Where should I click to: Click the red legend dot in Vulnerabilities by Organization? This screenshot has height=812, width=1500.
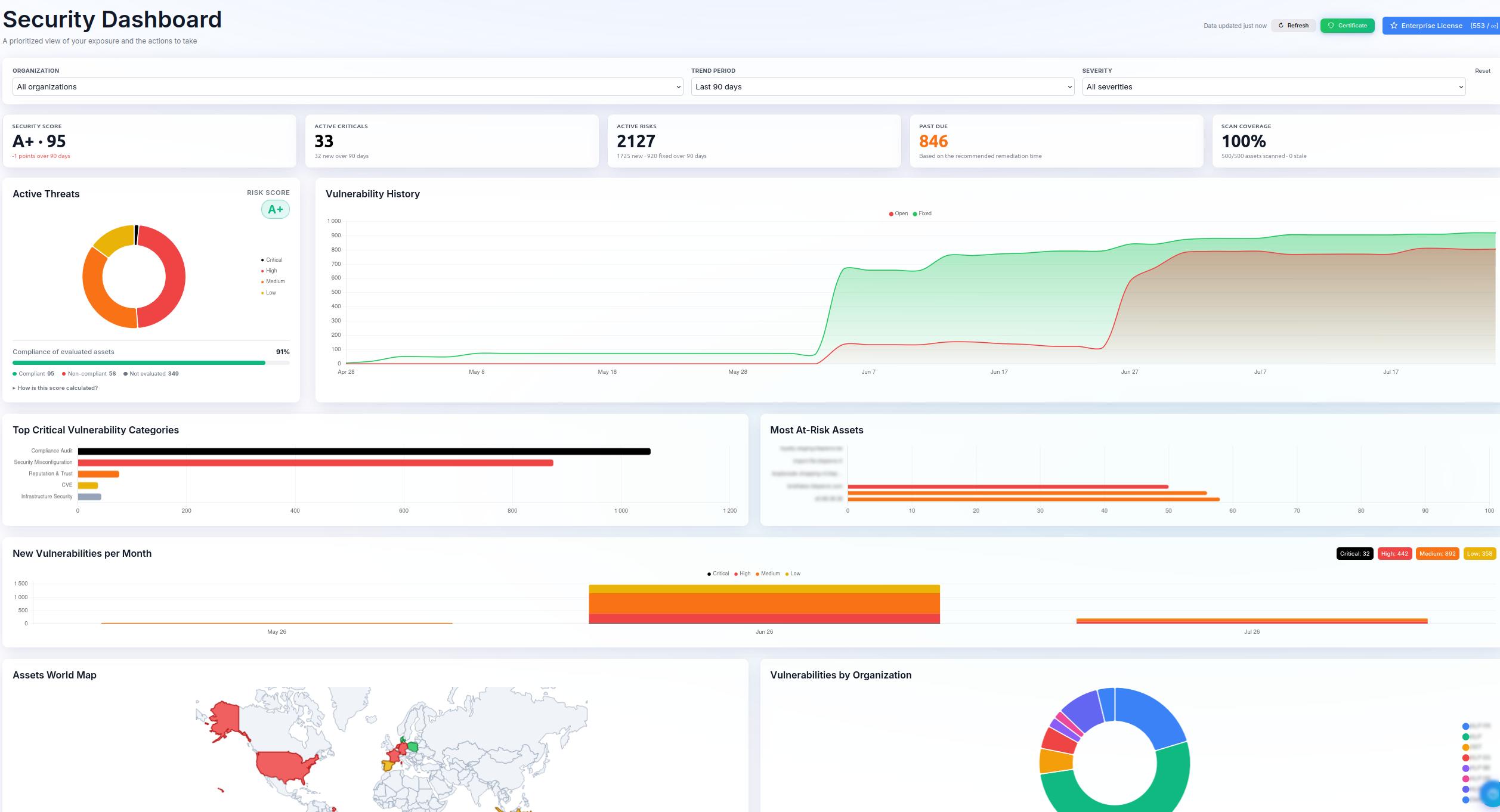point(1465,758)
